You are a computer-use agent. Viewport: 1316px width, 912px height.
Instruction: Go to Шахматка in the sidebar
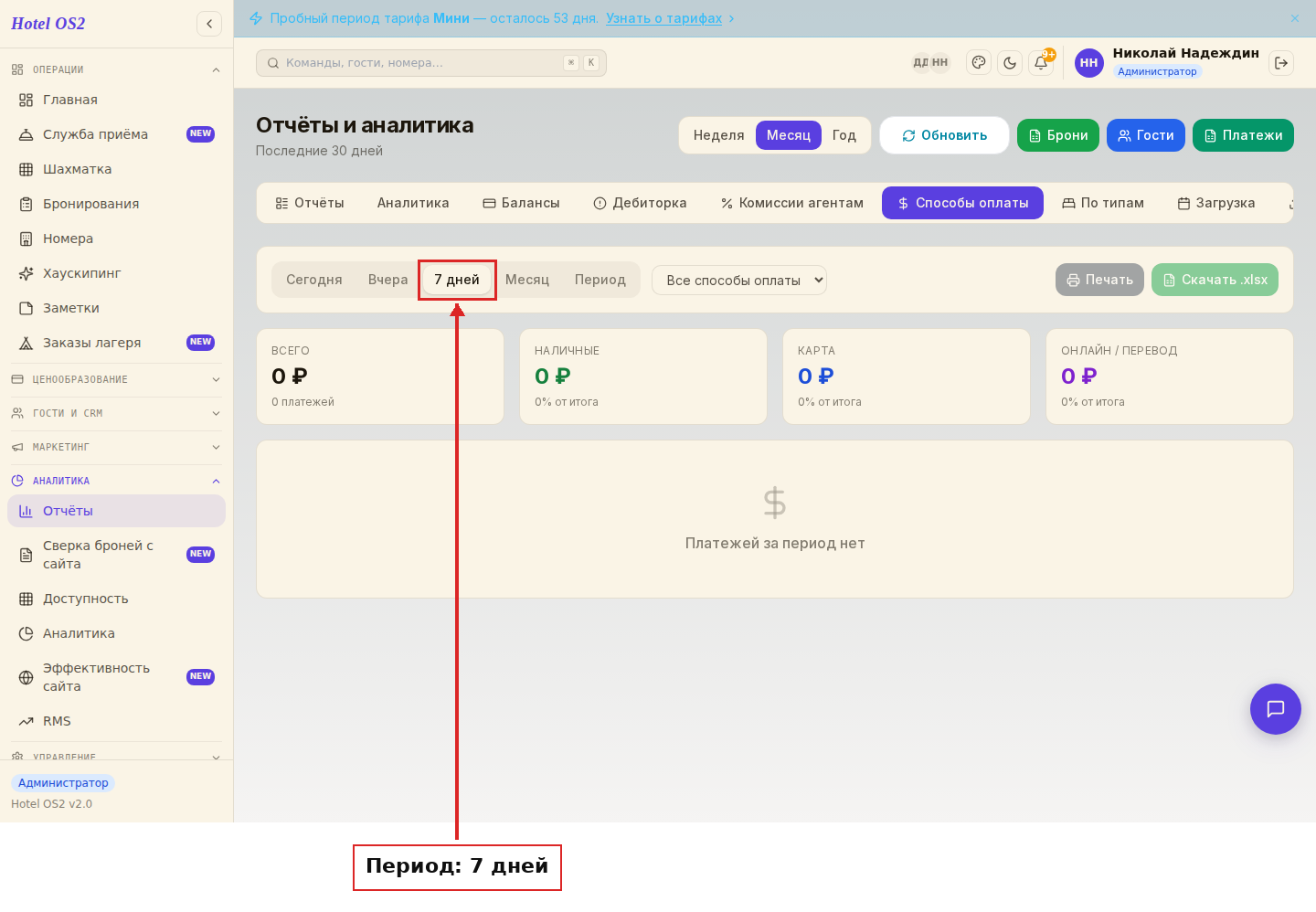pos(117,169)
